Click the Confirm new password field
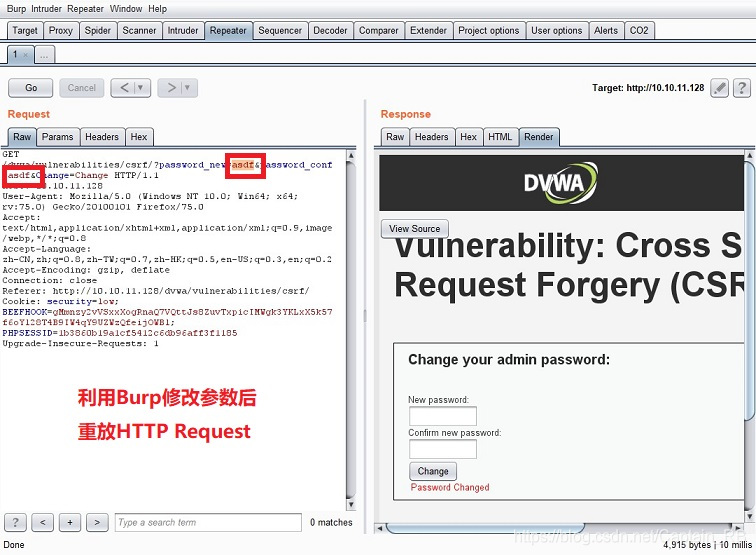The width and height of the screenshot is (756, 555). point(443,449)
